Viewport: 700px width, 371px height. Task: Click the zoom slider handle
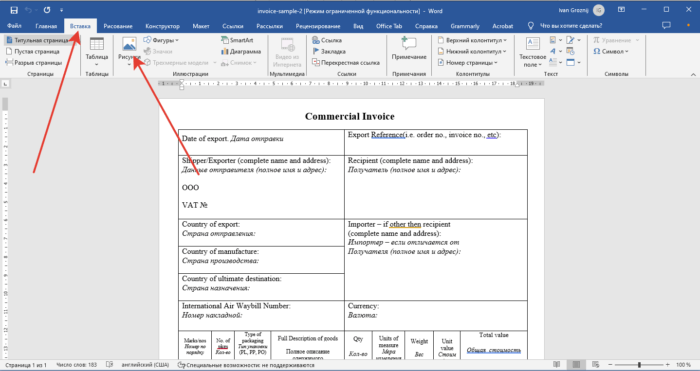pos(639,365)
